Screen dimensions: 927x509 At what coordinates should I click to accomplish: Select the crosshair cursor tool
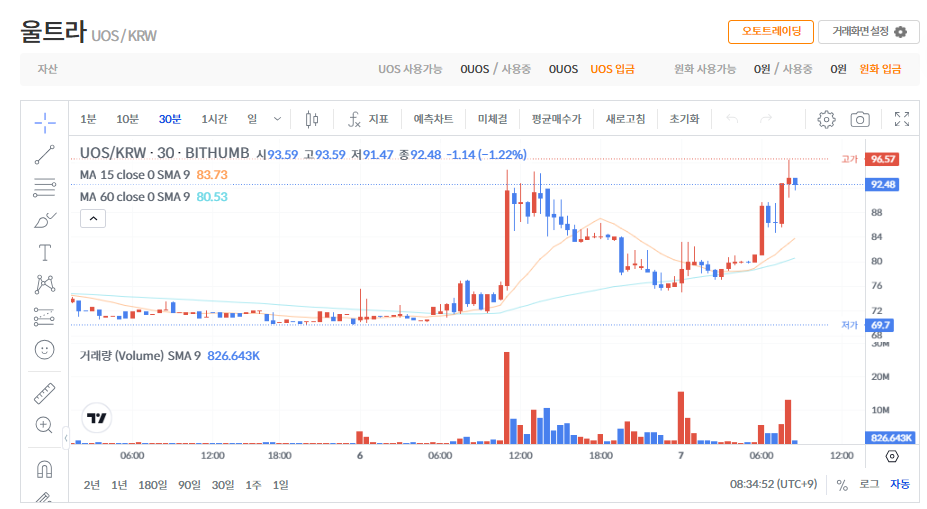45,122
